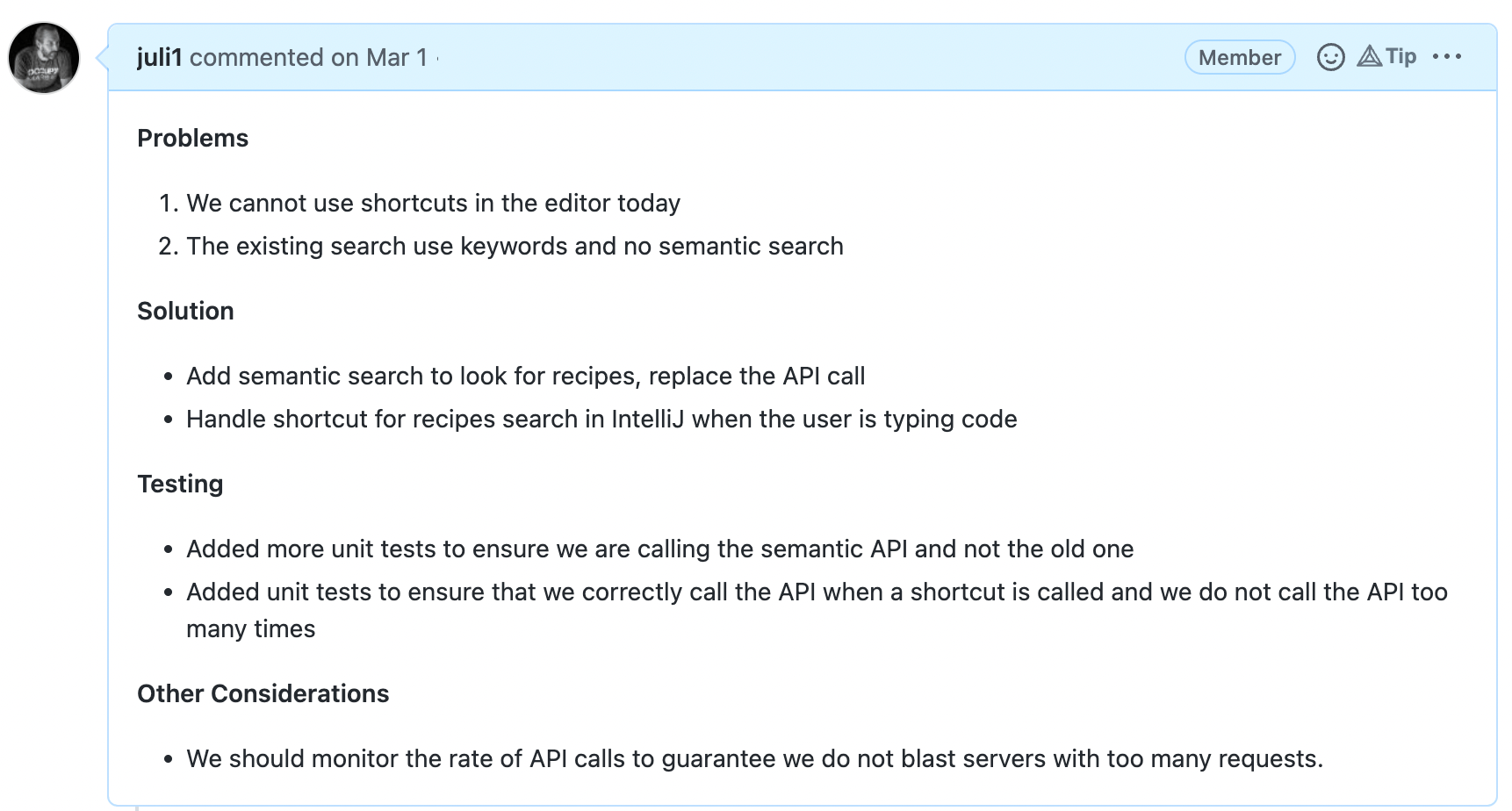
Task: Open juli1's profile page
Action: pos(160,56)
